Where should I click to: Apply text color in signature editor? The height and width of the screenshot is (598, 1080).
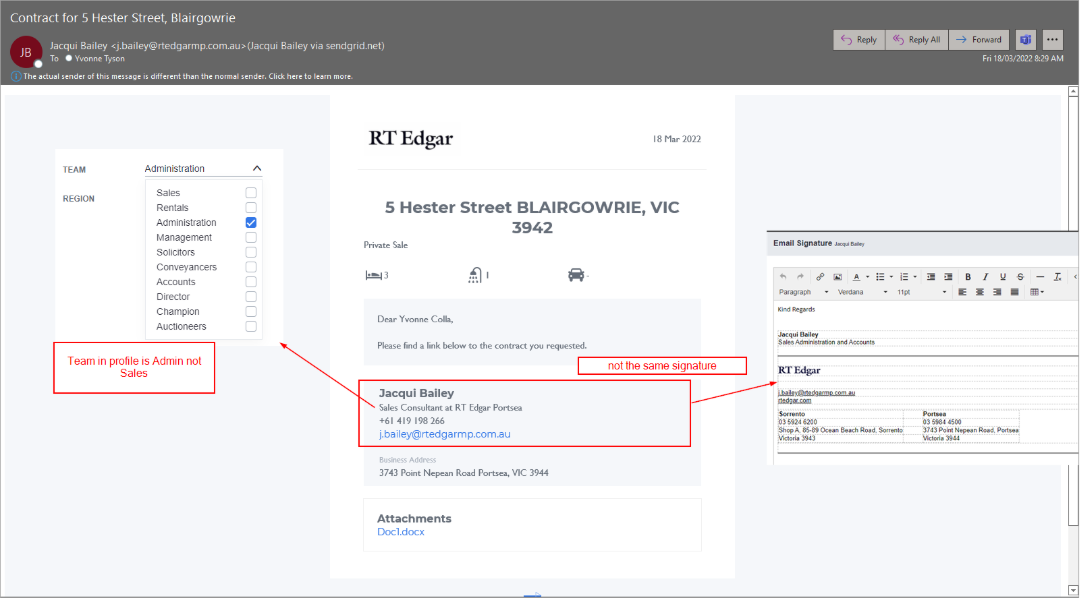click(x=856, y=277)
